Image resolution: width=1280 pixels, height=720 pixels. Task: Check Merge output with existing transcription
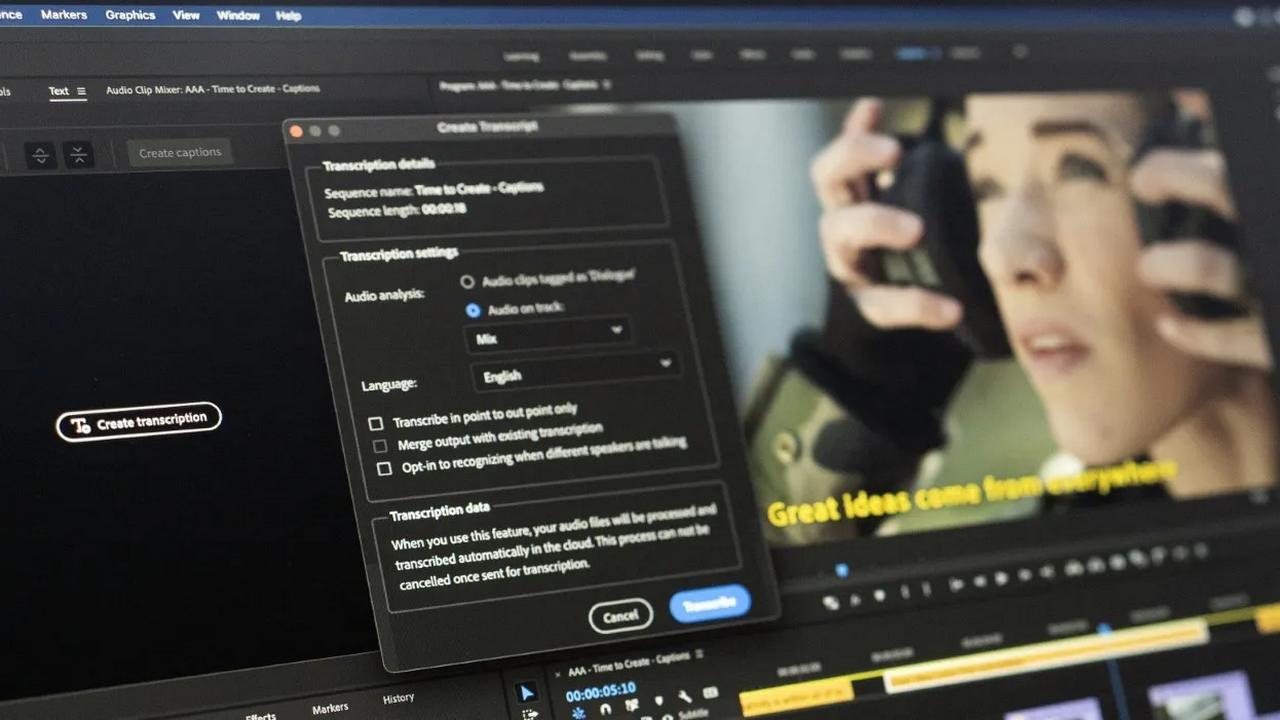tap(379, 446)
